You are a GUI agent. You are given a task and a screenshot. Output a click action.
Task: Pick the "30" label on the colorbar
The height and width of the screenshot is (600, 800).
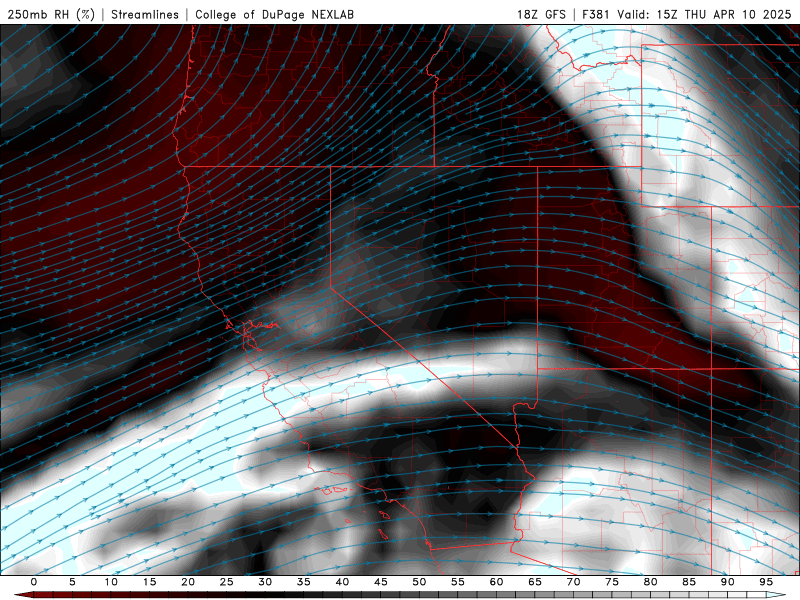point(265,582)
